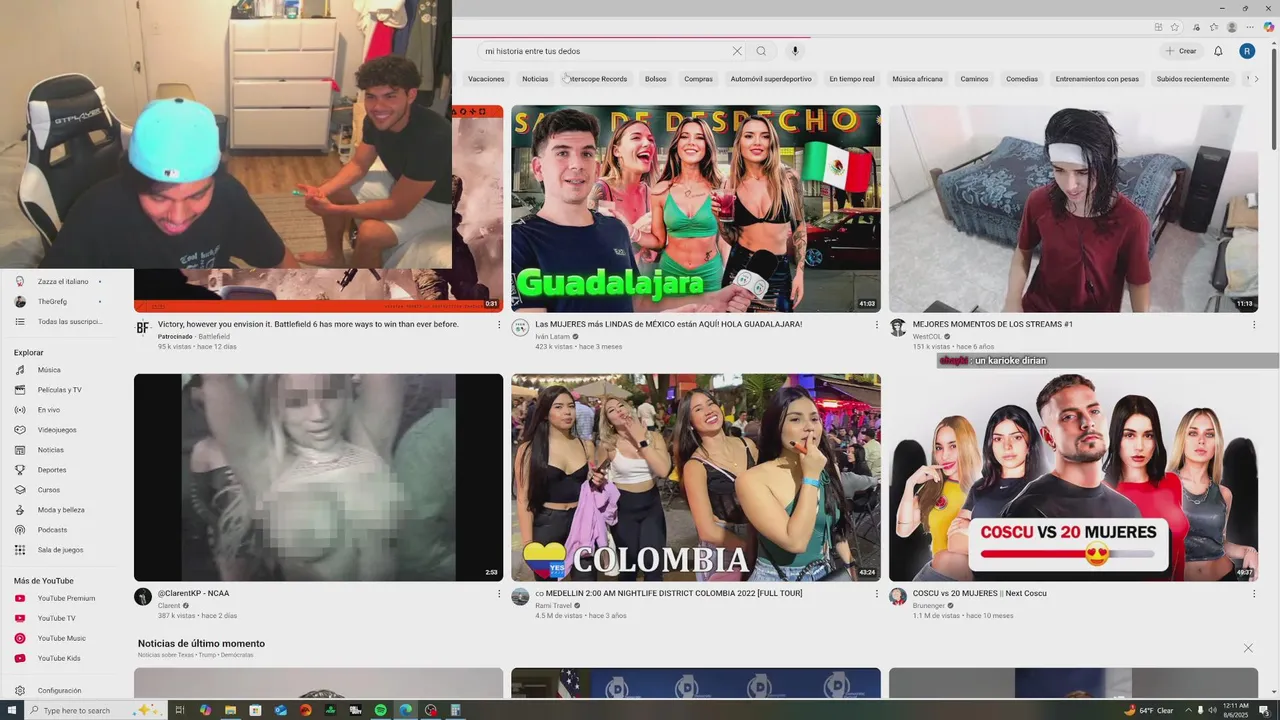Open Spotify from the taskbar
Viewport: 1280px width, 720px height.
coord(381,710)
